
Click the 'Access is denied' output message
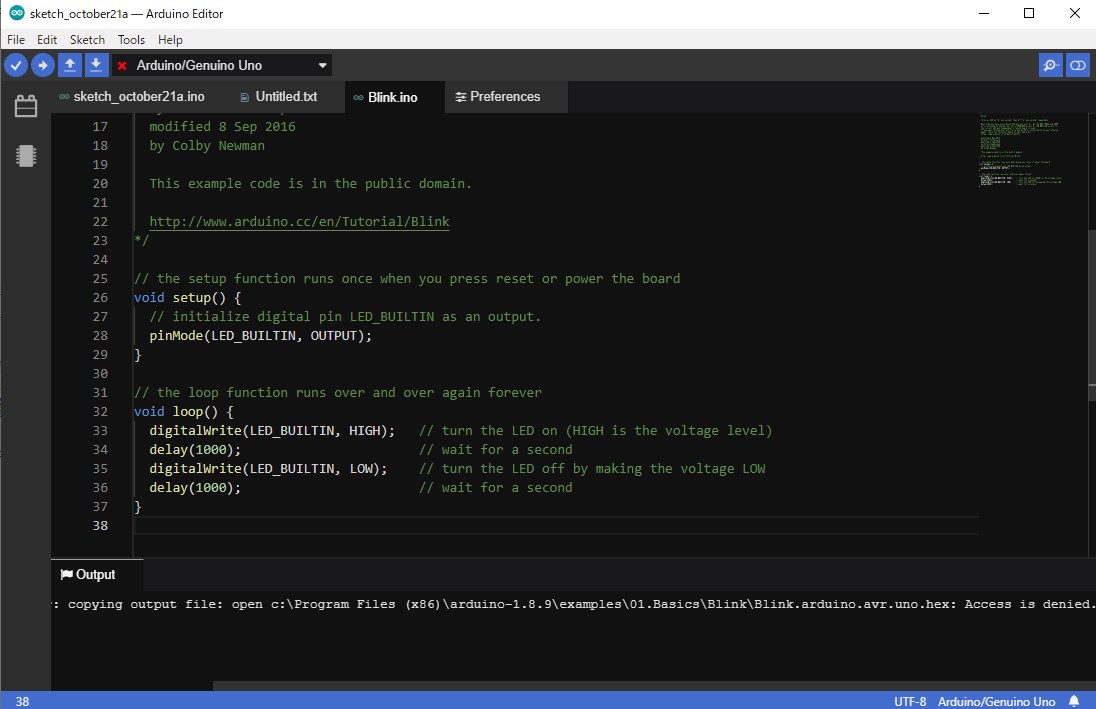[1028, 604]
